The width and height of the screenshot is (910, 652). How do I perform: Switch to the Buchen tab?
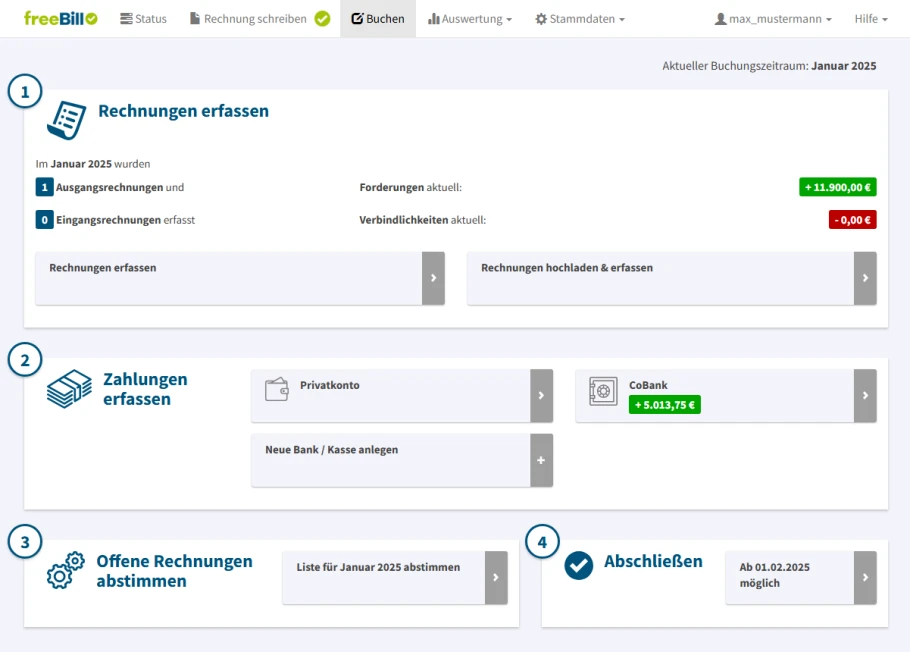click(377, 17)
